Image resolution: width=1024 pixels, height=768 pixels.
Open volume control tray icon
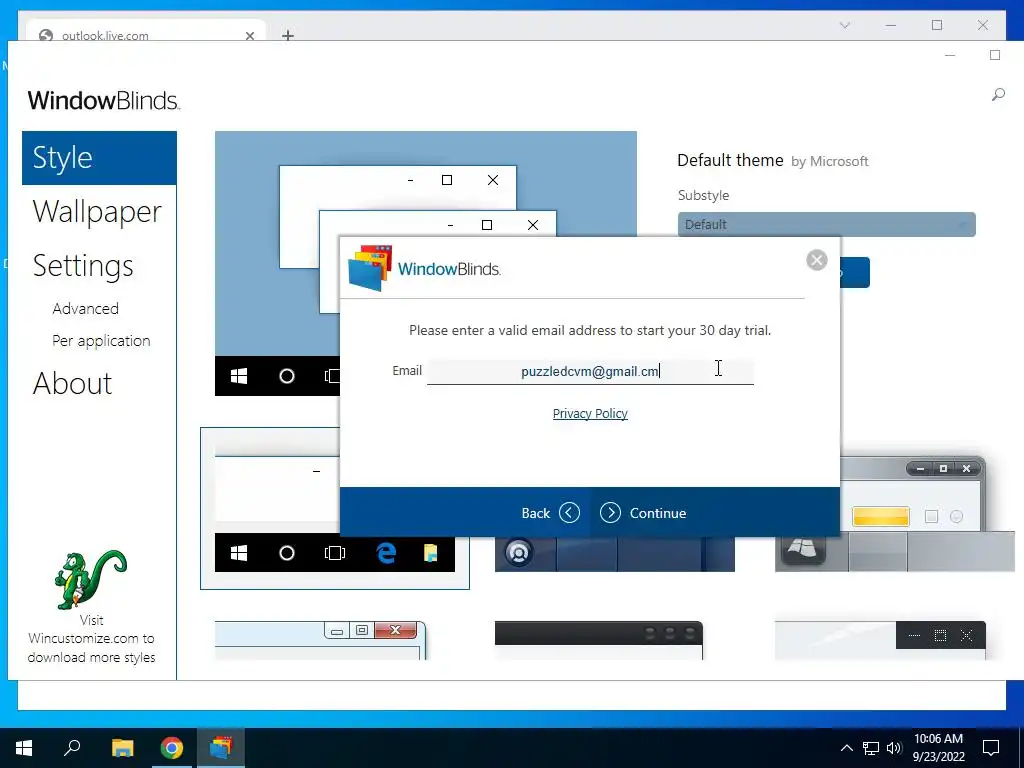[x=894, y=748]
